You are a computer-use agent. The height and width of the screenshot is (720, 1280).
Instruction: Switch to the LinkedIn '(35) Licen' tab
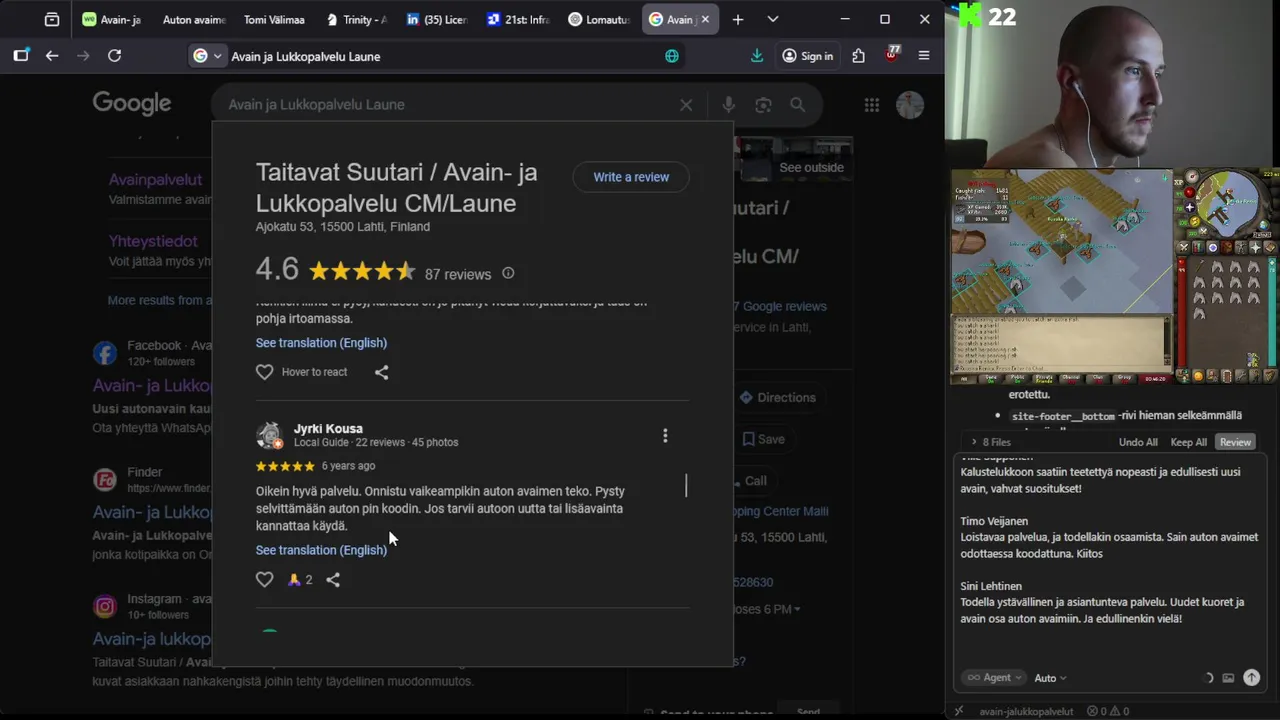[436, 19]
